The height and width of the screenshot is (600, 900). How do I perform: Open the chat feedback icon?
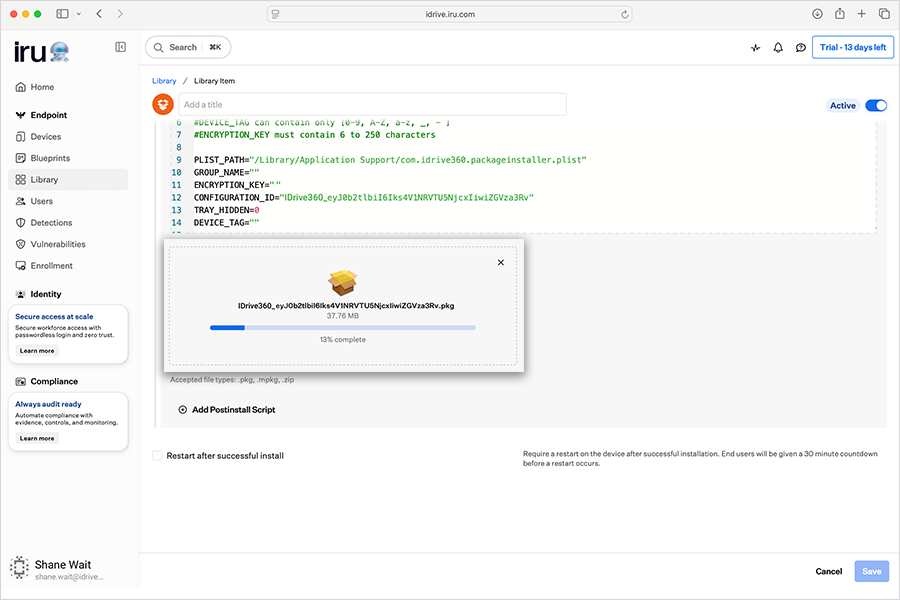point(801,48)
